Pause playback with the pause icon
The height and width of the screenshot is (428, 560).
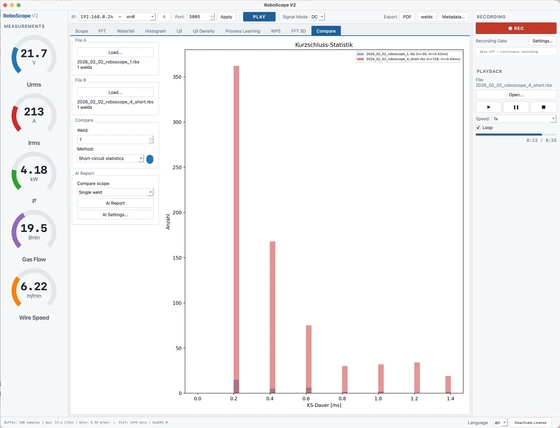click(x=516, y=107)
